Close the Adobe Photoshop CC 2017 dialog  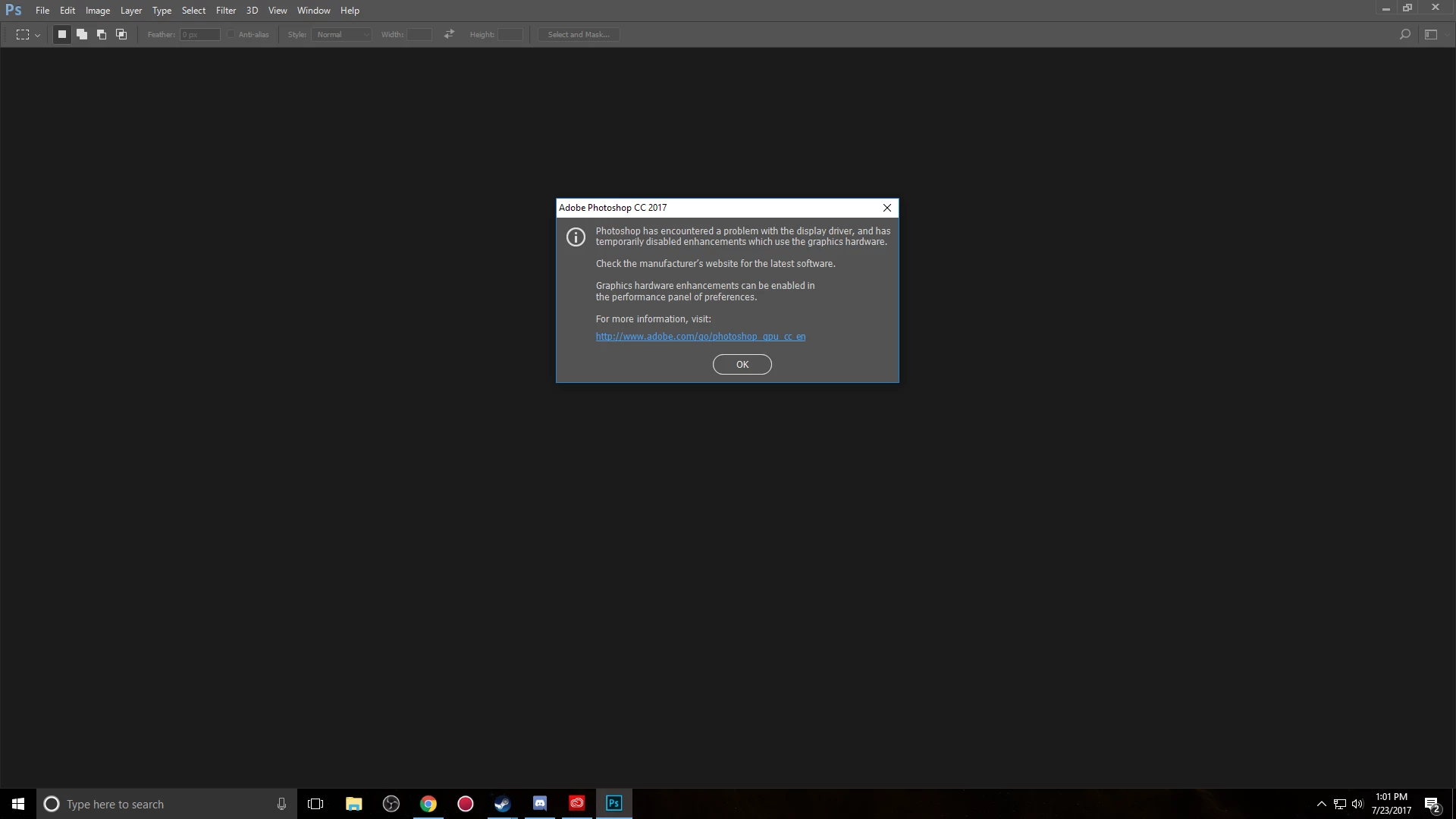(x=886, y=208)
